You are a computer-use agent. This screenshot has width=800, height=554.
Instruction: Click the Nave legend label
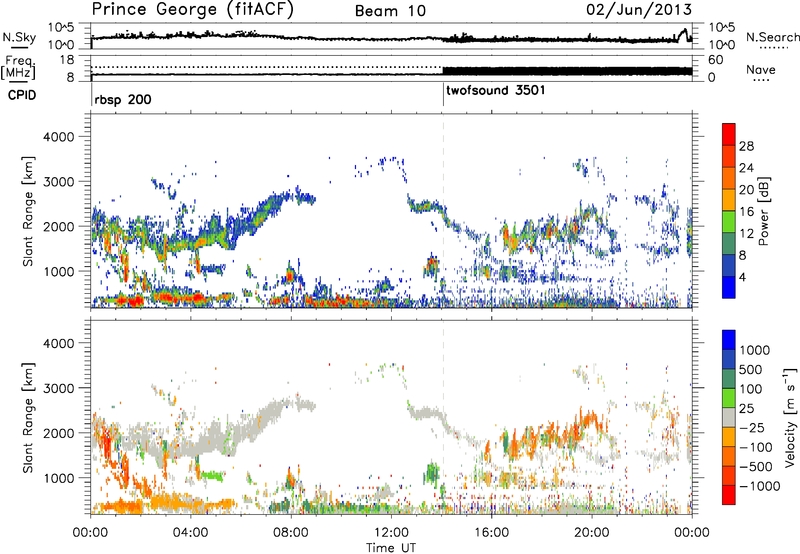[x=760, y=69]
